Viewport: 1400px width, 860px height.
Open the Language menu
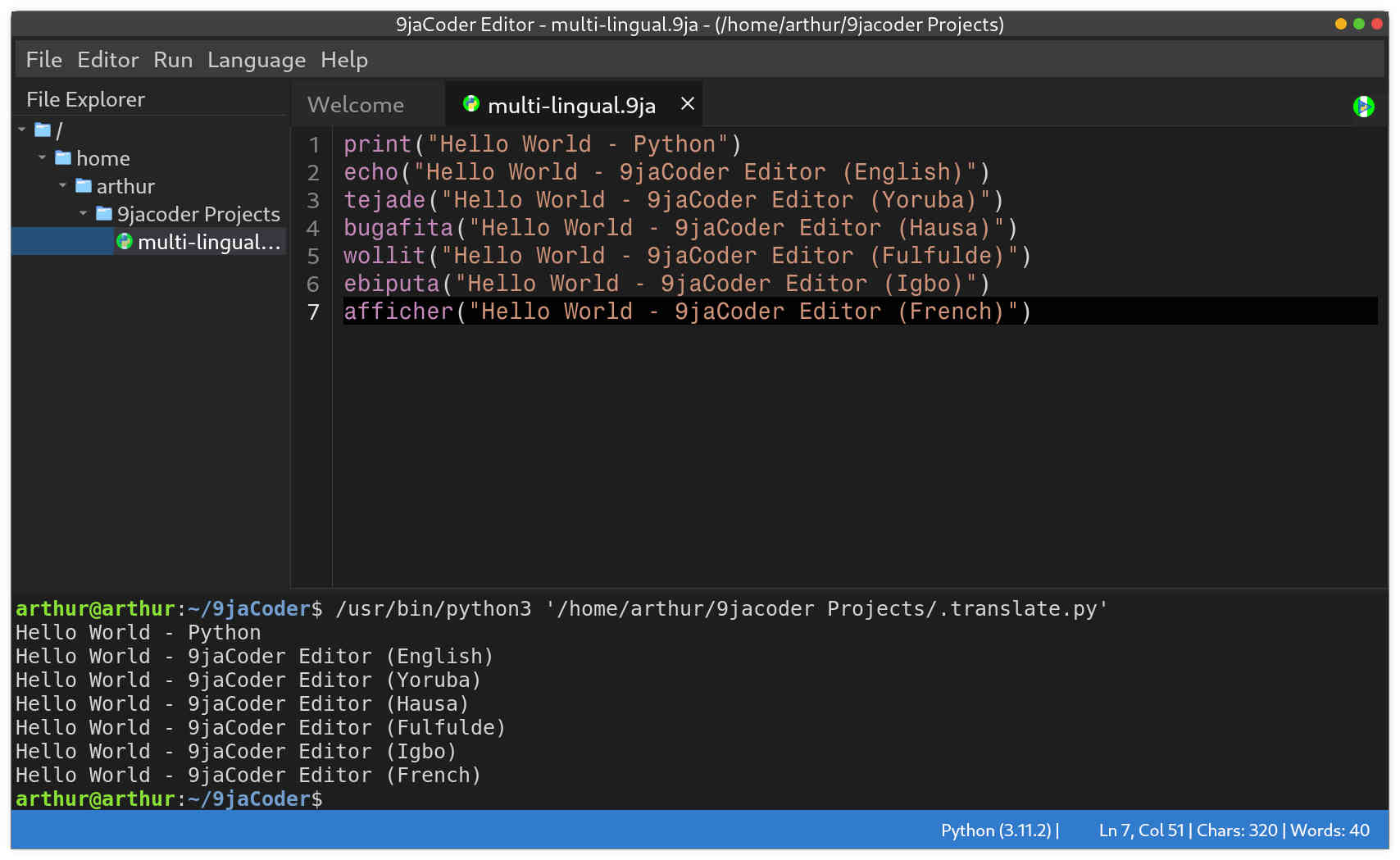tap(257, 59)
